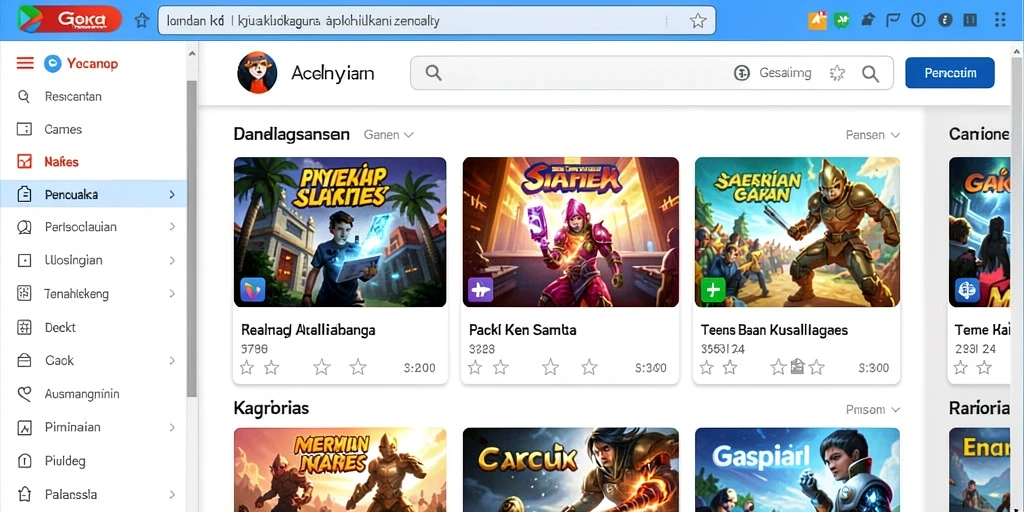Rate Packl Ken Samta with third star
Image resolution: width=1024 pixels, height=512 pixels.
click(551, 367)
